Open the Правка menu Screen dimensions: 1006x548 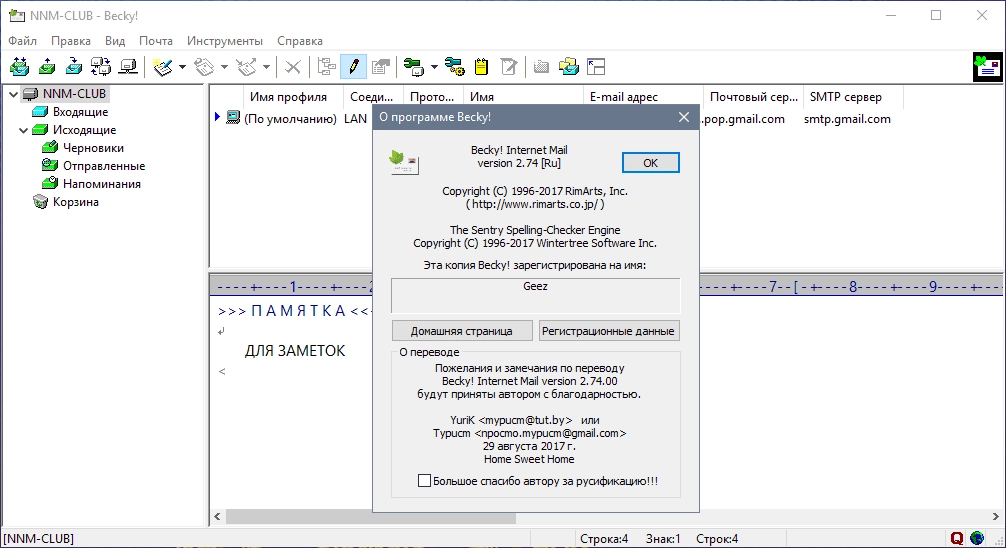(x=71, y=40)
